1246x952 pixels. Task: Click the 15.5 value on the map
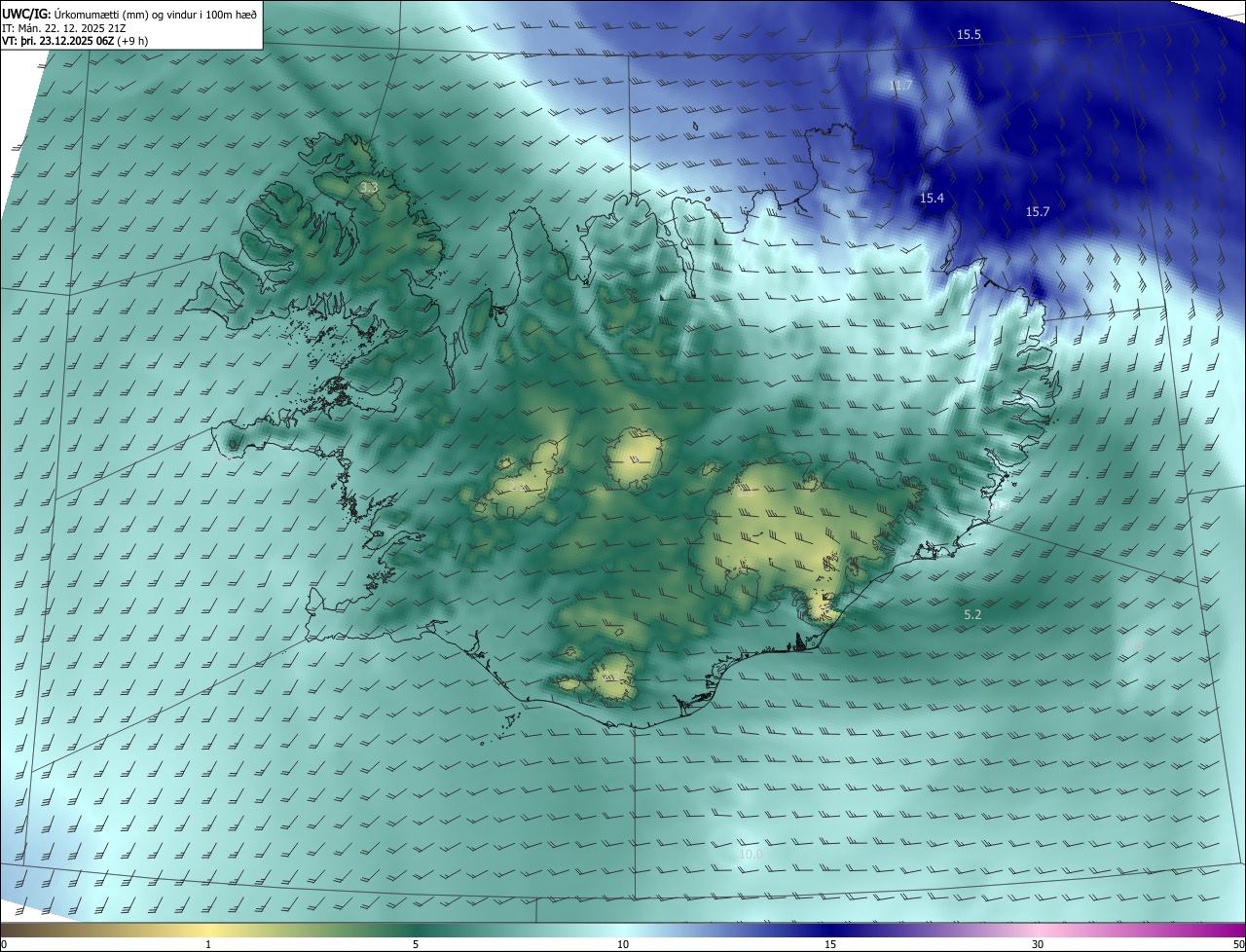pos(969,35)
